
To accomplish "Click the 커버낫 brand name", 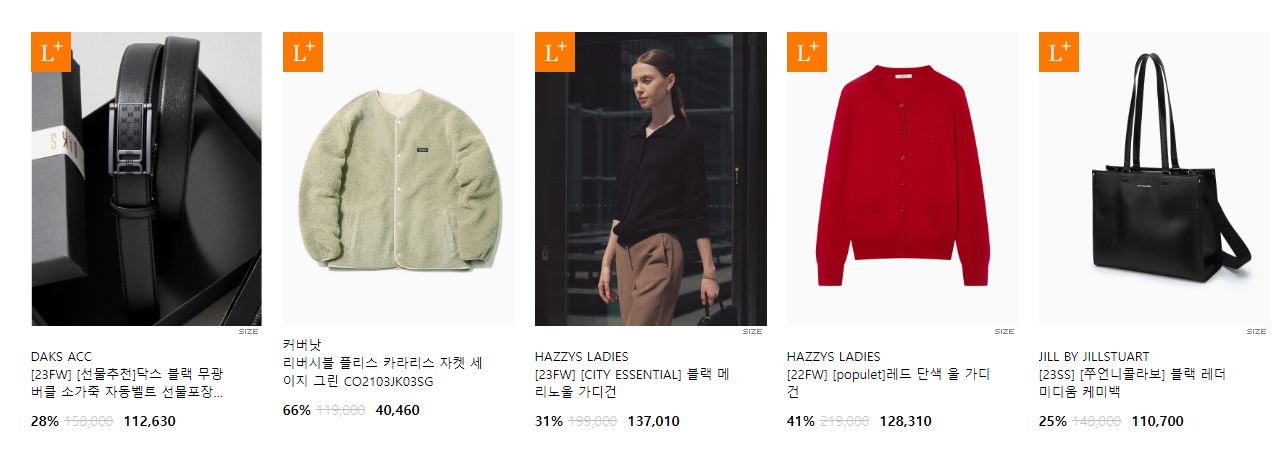I will (302, 345).
